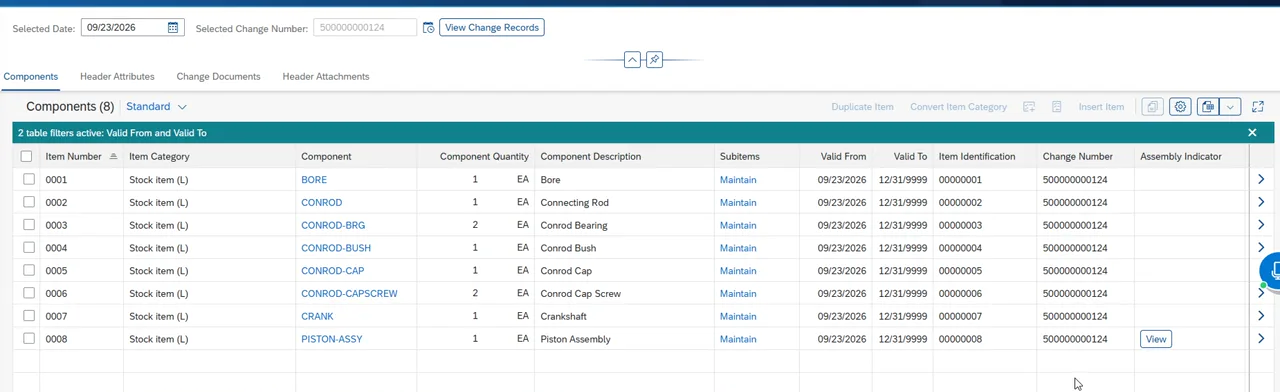Select checkbox for item 0006
The height and width of the screenshot is (392, 1280).
tap(28, 293)
